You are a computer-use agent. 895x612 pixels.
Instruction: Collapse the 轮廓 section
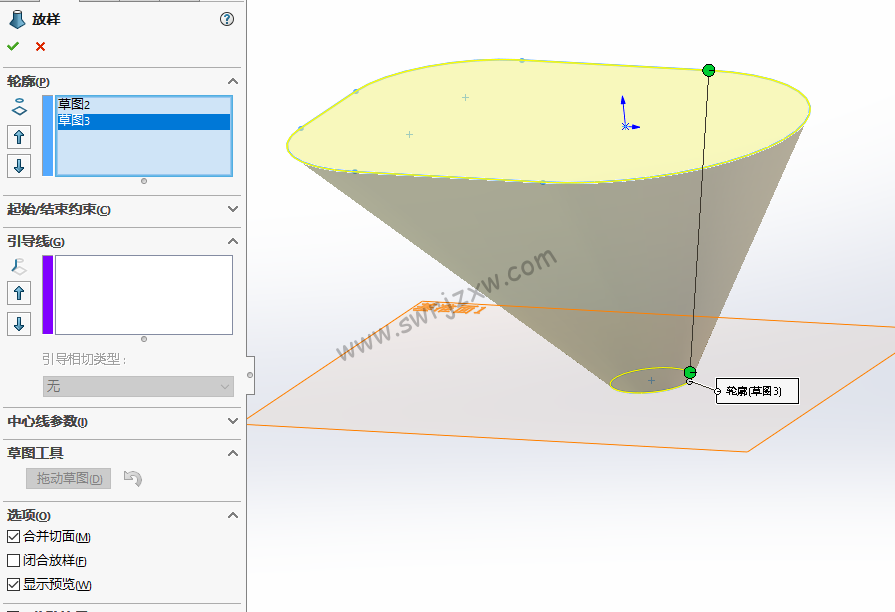[x=232, y=80]
